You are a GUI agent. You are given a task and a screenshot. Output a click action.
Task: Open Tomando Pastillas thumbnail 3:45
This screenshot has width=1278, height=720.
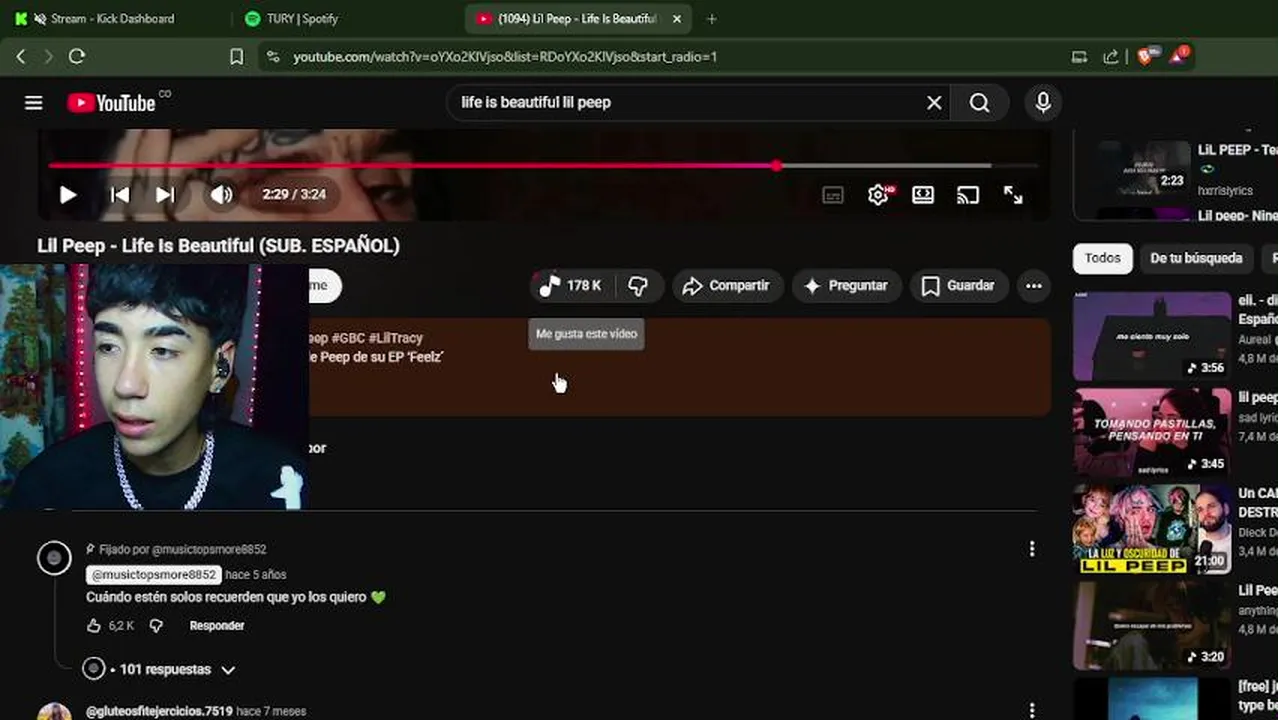1152,433
